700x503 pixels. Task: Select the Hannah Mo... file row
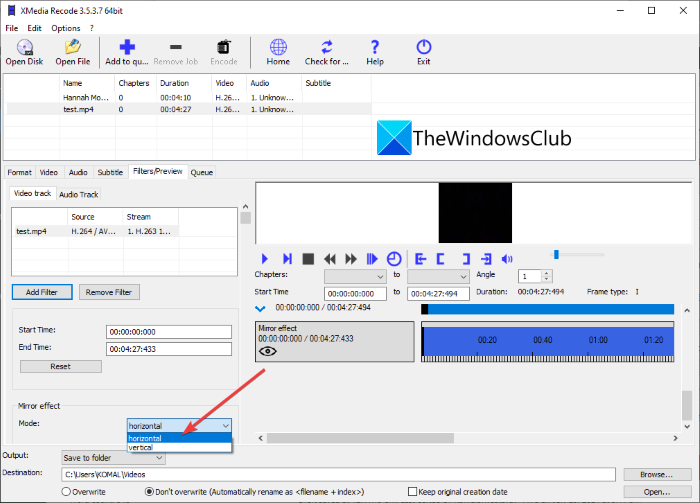pos(188,98)
